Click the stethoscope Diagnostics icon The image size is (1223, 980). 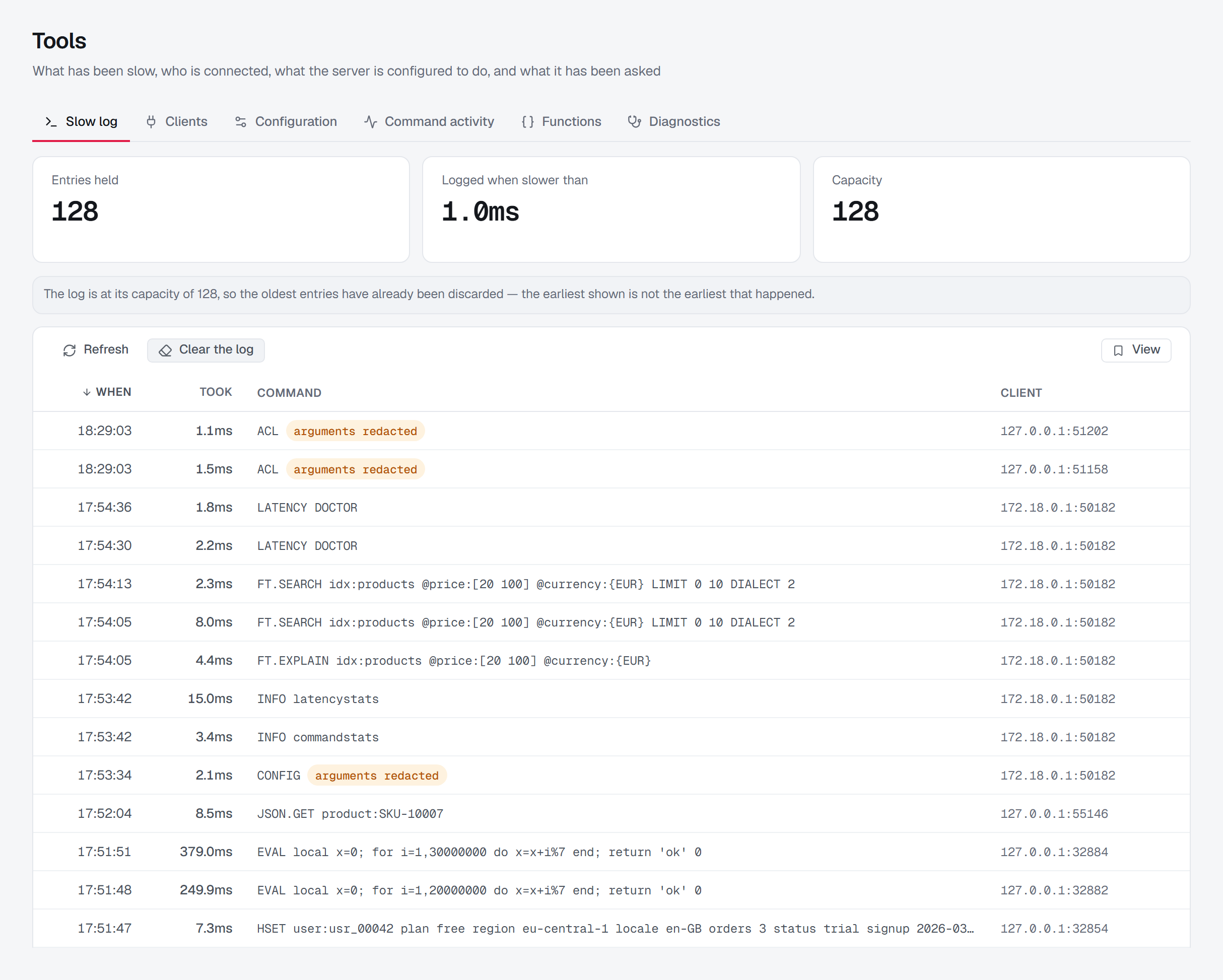[634, 121]
